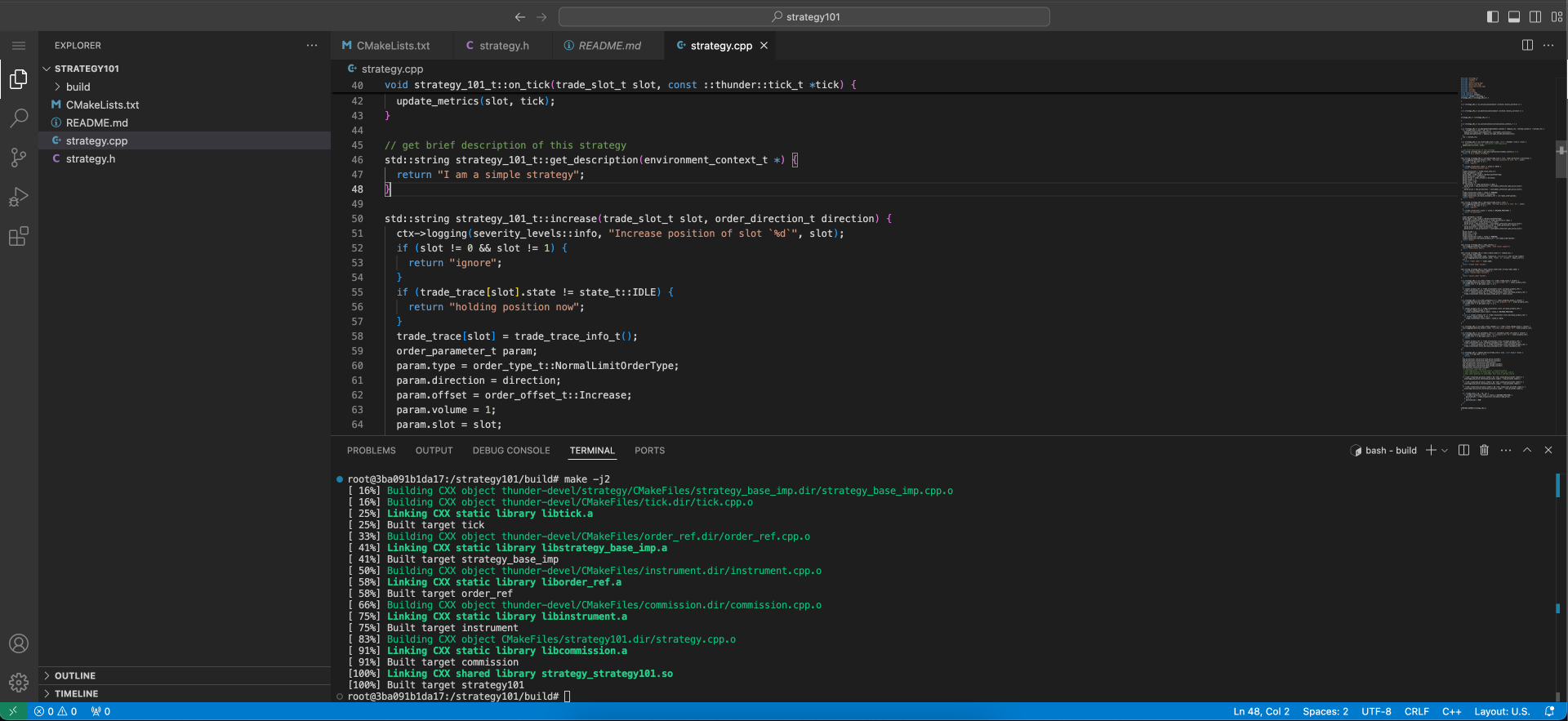Image resolution: width=1568 pixels, height=721 pixels.
Task: Open the remote window indicator in status bar
Action: coord(13,711)
